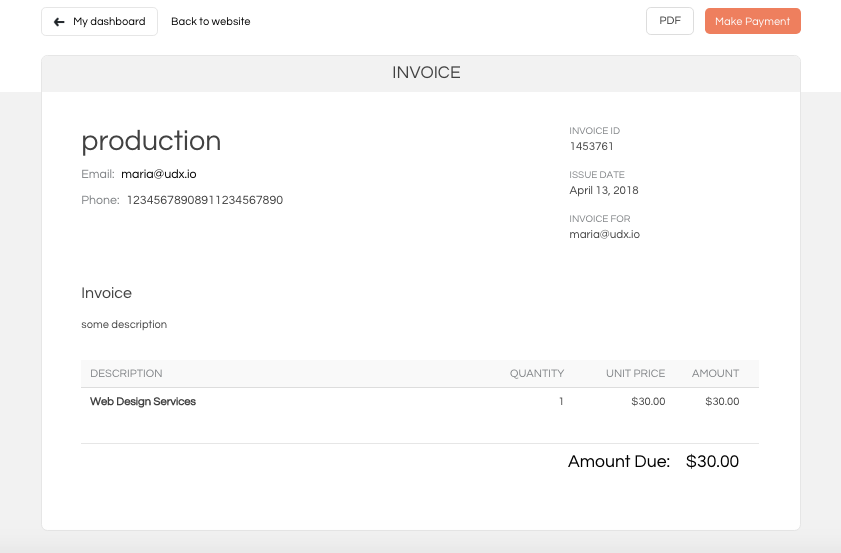
Task: Follow the Back to website link
Action: [x=211, y=21]
